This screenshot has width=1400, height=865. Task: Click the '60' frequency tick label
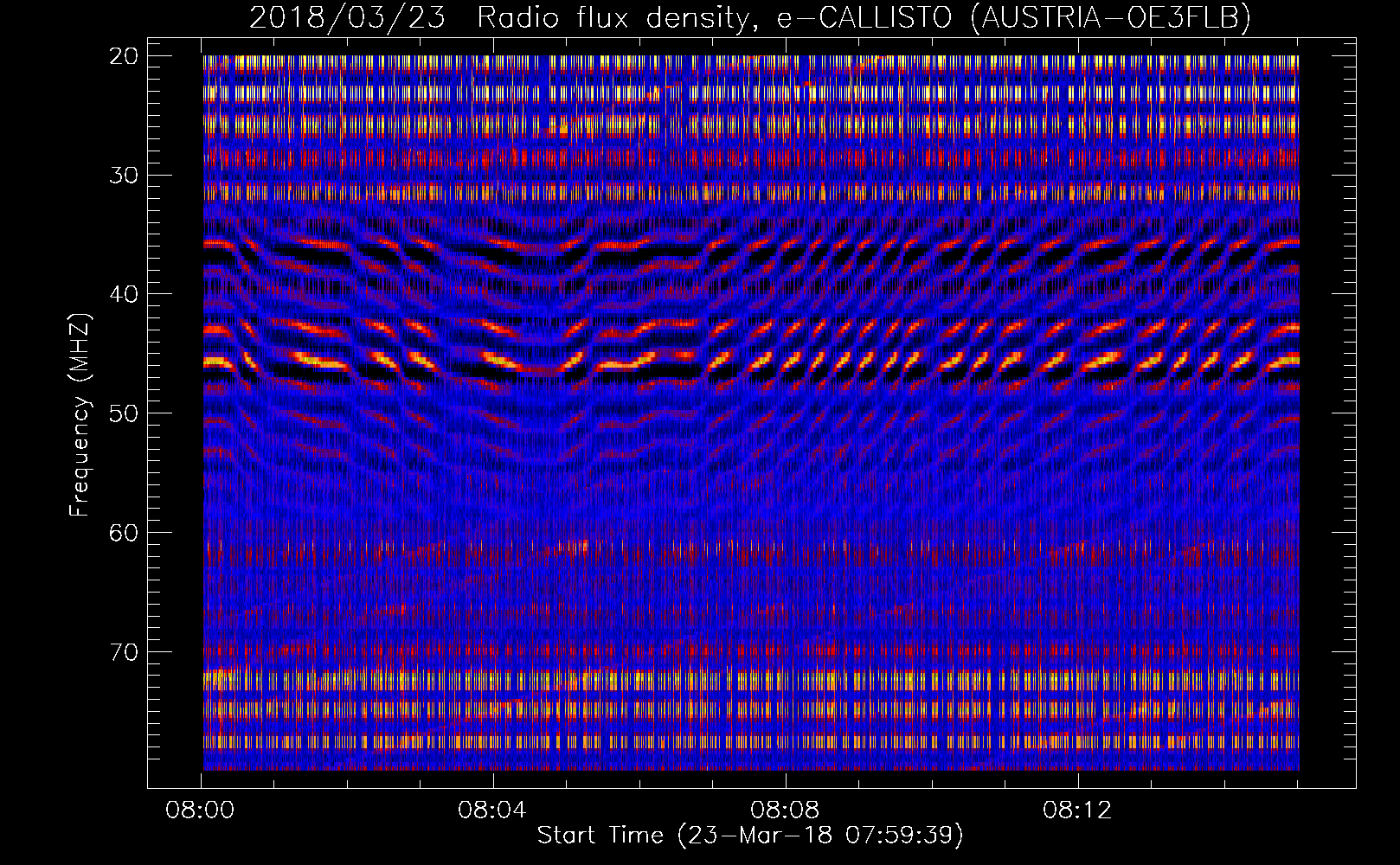coord(125,532)
